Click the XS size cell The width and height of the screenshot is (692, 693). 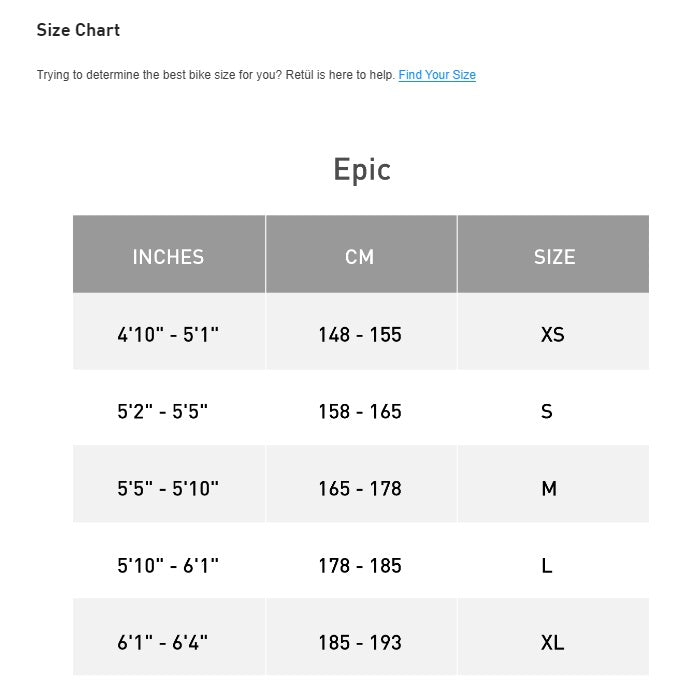pyautogui.click(x=552, y=335)
